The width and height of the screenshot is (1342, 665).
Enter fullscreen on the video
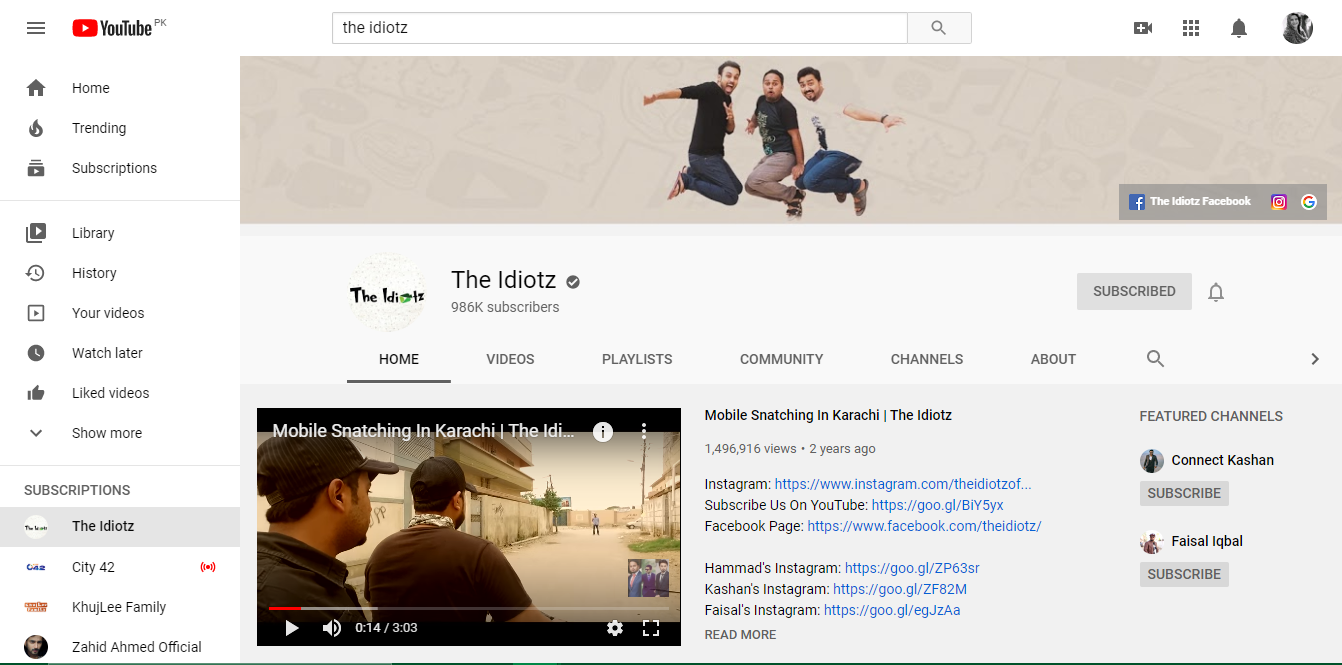[651, 628]
